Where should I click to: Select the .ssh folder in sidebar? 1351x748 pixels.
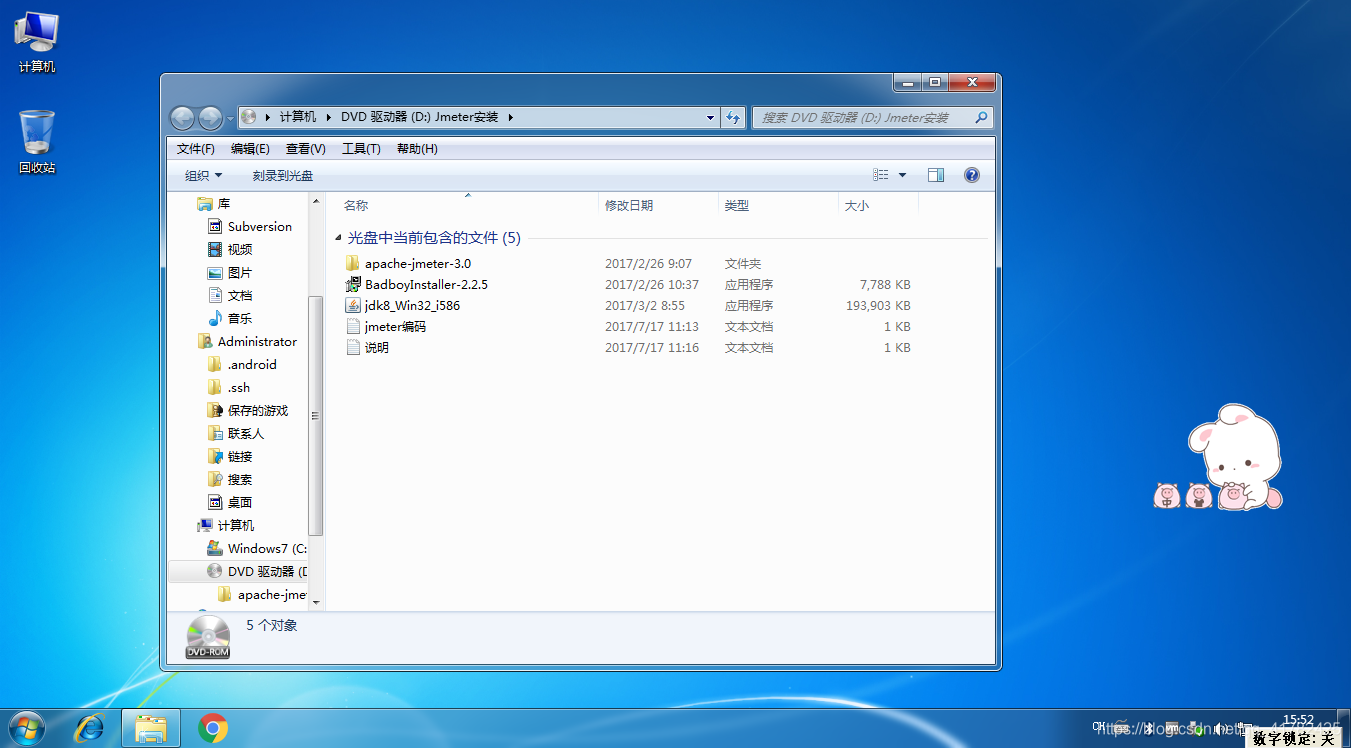(229, 387)
